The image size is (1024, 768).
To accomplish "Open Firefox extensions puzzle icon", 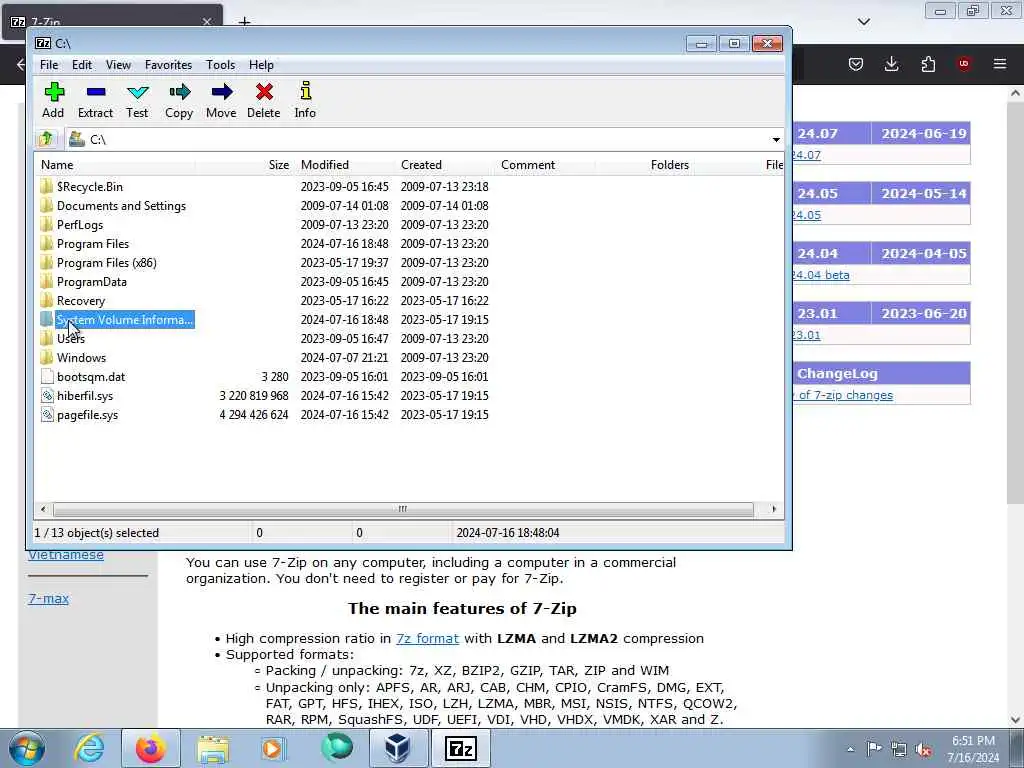I will pos(928,64).
